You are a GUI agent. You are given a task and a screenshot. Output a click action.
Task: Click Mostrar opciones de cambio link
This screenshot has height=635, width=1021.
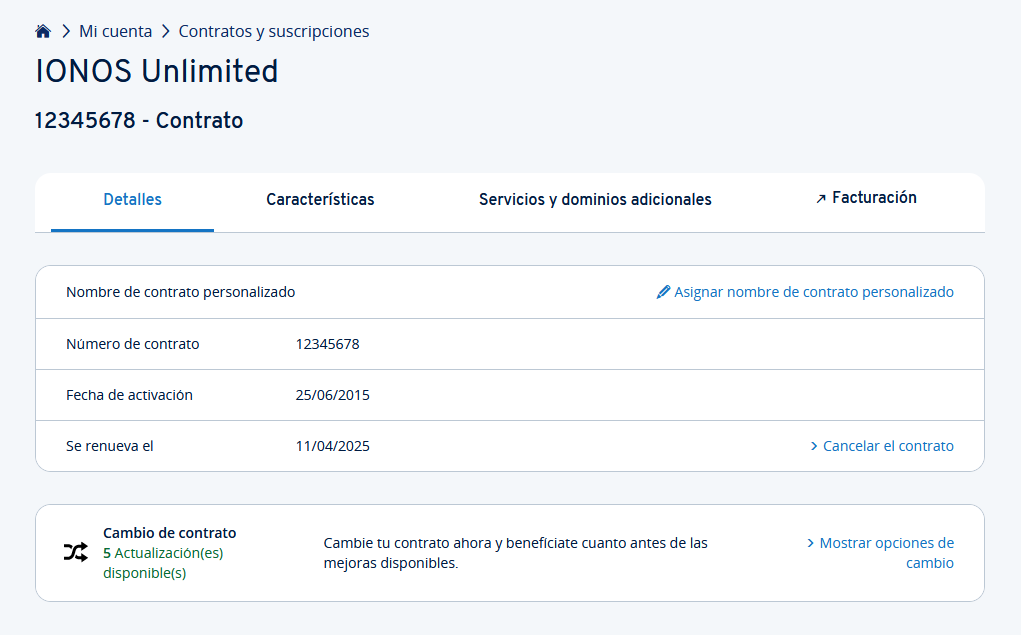point(886,553)
